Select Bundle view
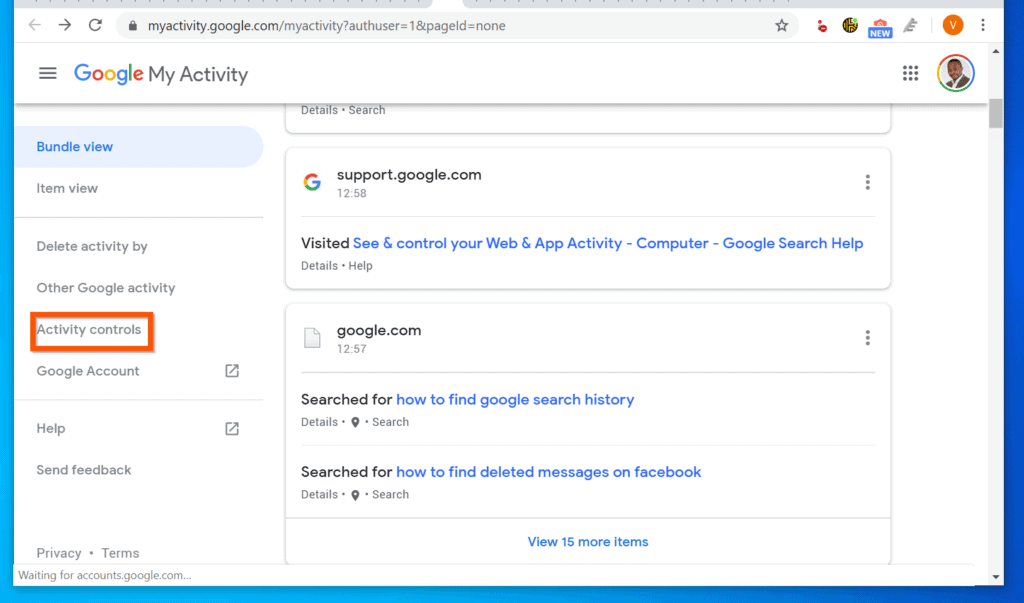Image resolution: width=1024 pixels, height=603 pixels. 138,146
